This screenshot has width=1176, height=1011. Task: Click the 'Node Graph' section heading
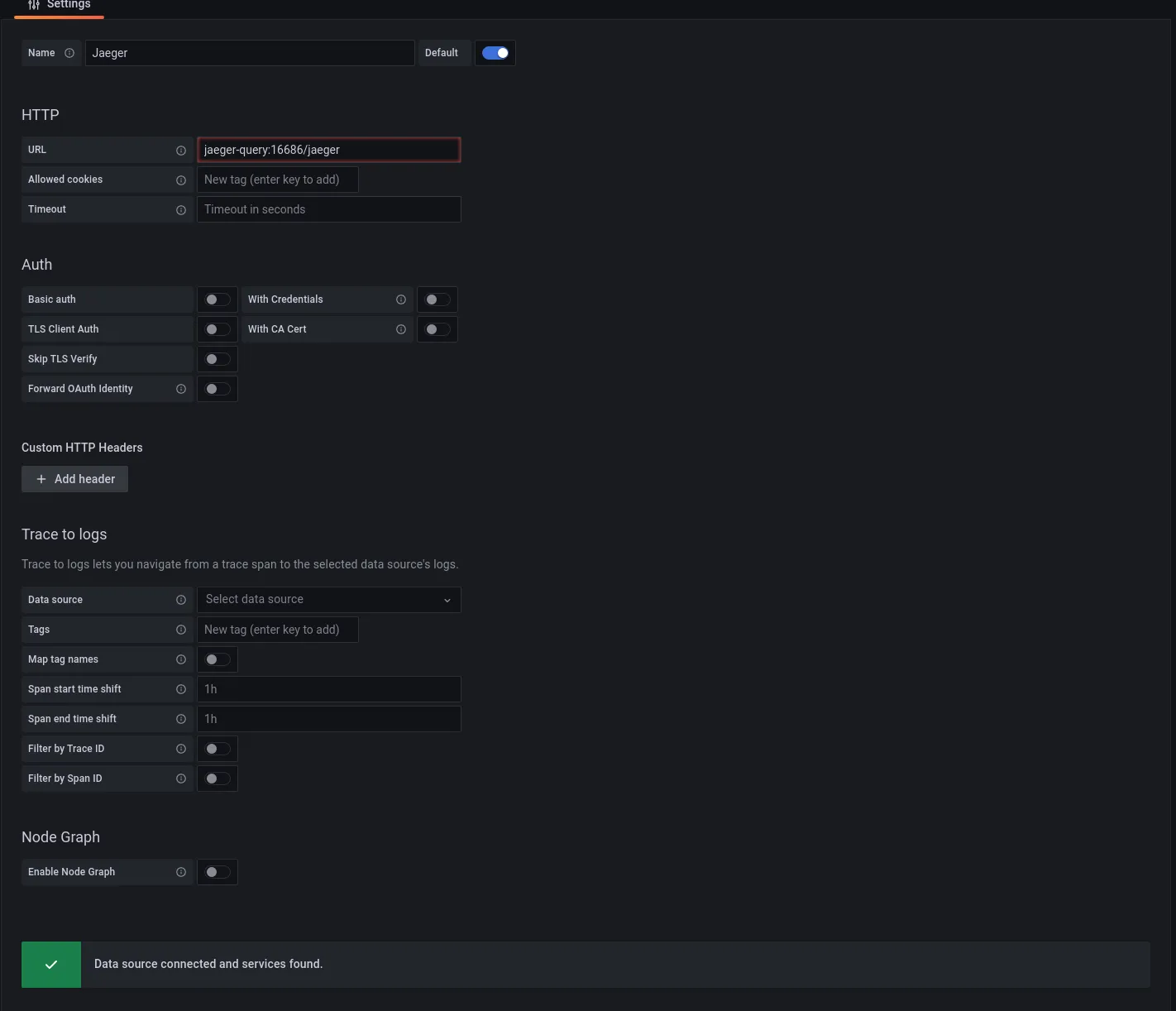[x=60, y=837]
